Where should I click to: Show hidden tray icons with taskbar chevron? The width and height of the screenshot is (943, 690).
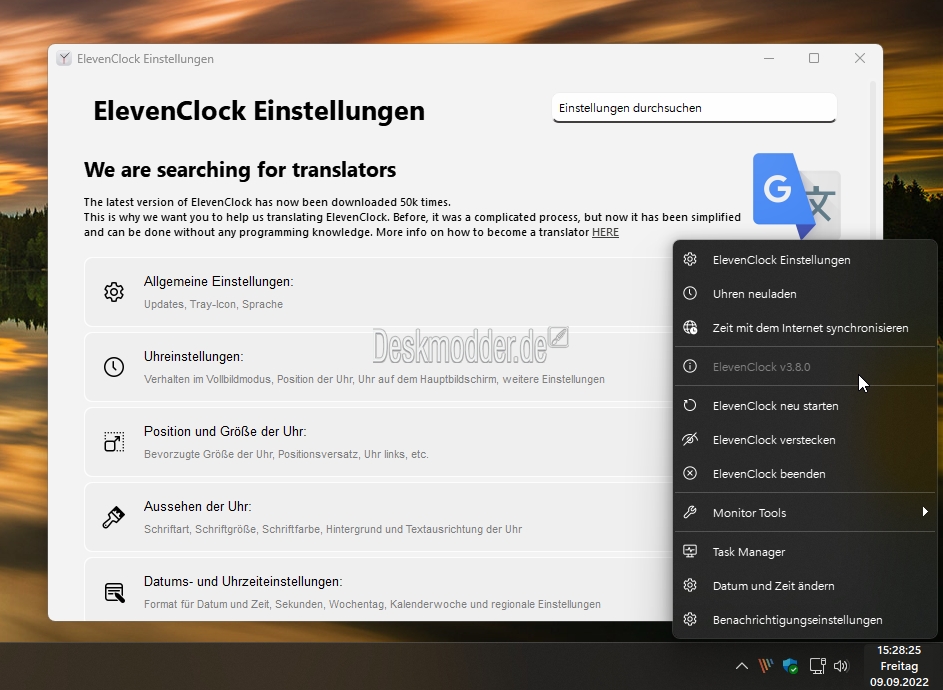(x=742, y=666)
